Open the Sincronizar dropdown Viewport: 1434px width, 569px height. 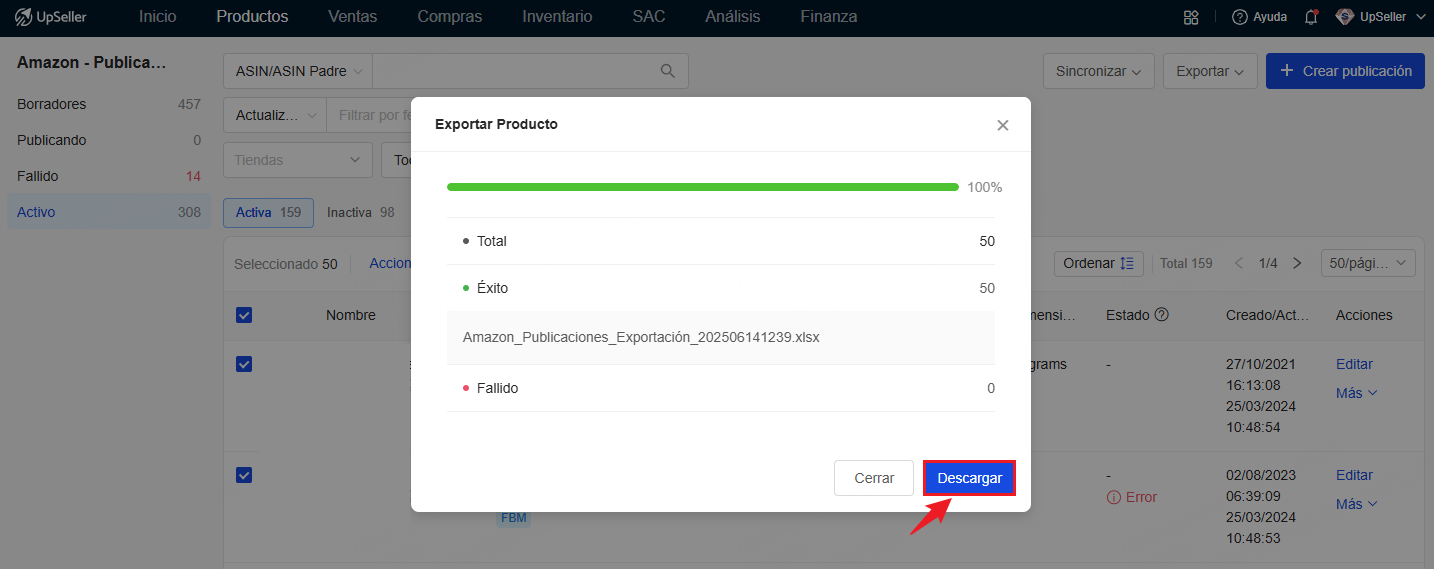click(x=1099, y=71)
